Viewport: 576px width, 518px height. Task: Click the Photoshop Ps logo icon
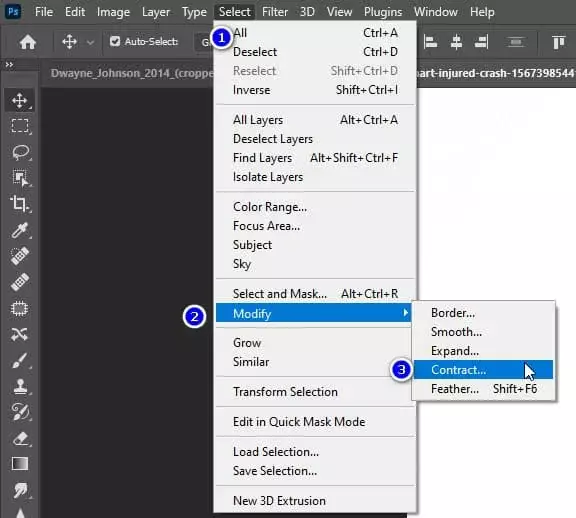pos(13,11)
